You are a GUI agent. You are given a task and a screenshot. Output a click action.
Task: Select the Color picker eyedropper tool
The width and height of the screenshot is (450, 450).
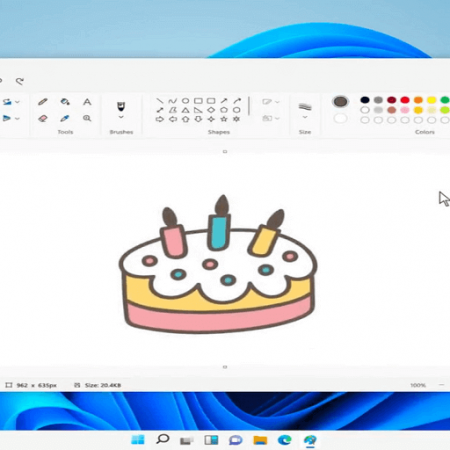[65, 118]
